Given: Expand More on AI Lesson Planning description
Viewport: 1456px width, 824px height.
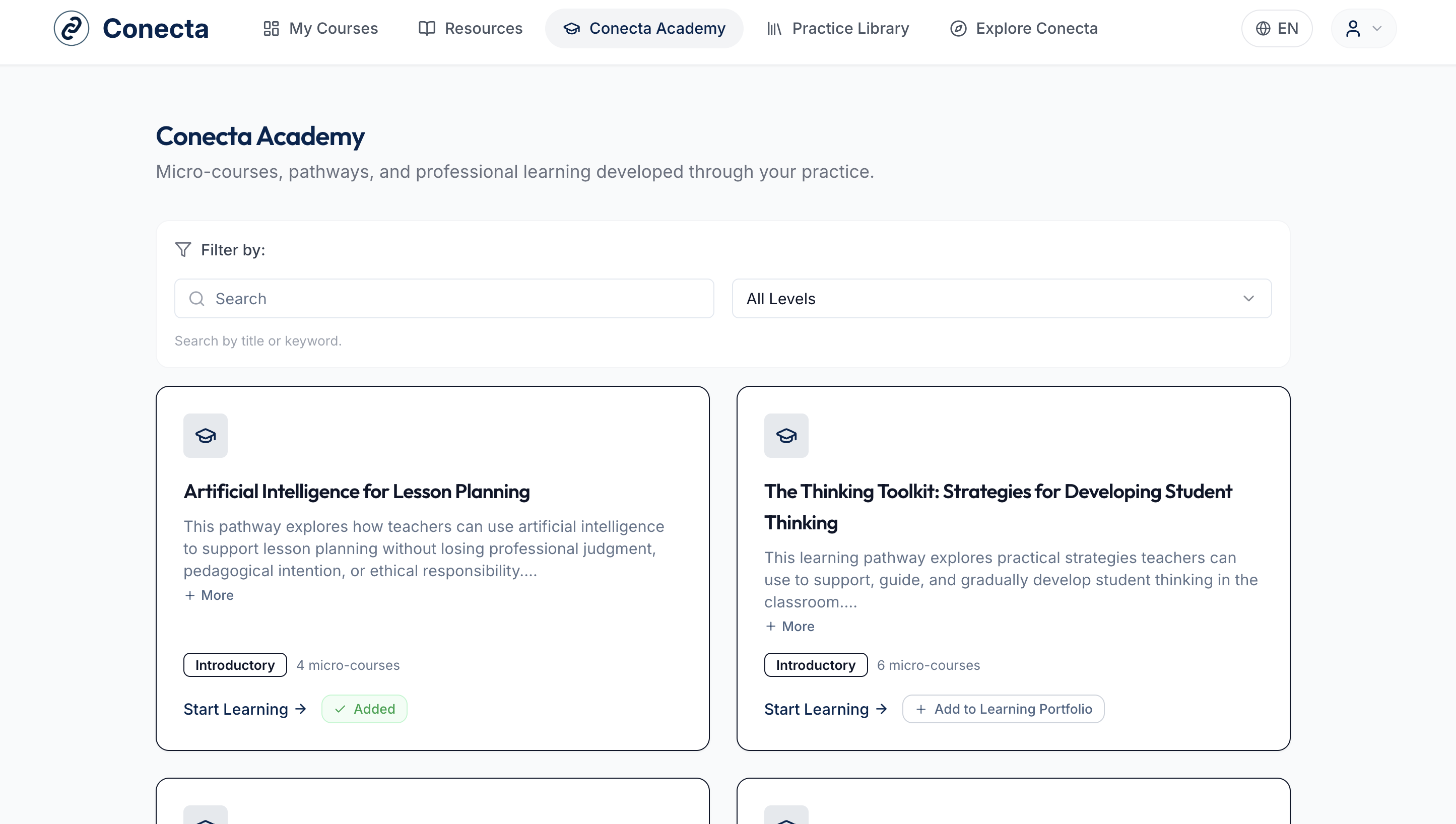Looking at the screenshot, I should tap(209, 595).
